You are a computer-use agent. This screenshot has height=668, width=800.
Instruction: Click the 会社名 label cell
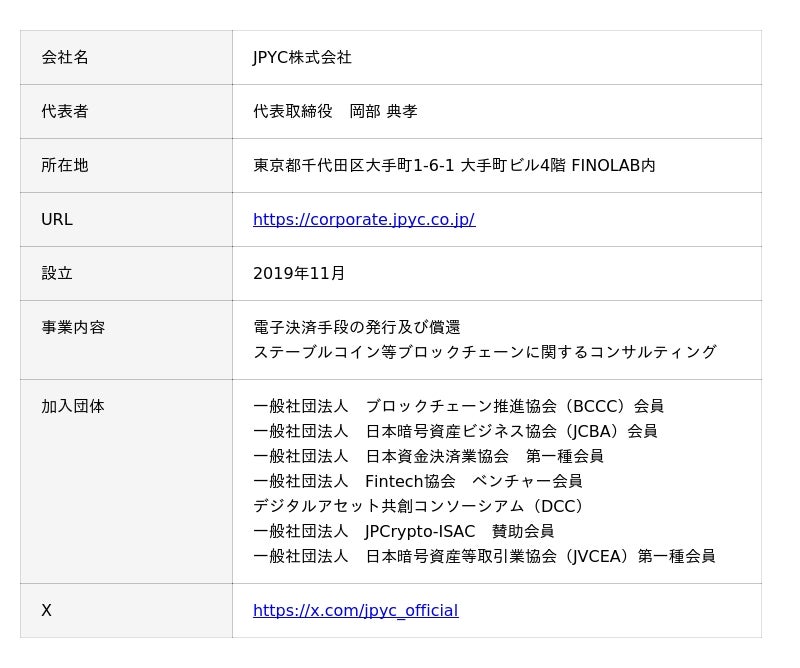(65, 58)
